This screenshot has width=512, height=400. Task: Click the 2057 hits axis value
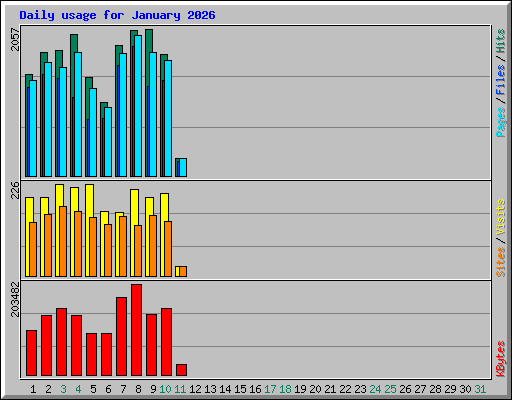(15, 40)
